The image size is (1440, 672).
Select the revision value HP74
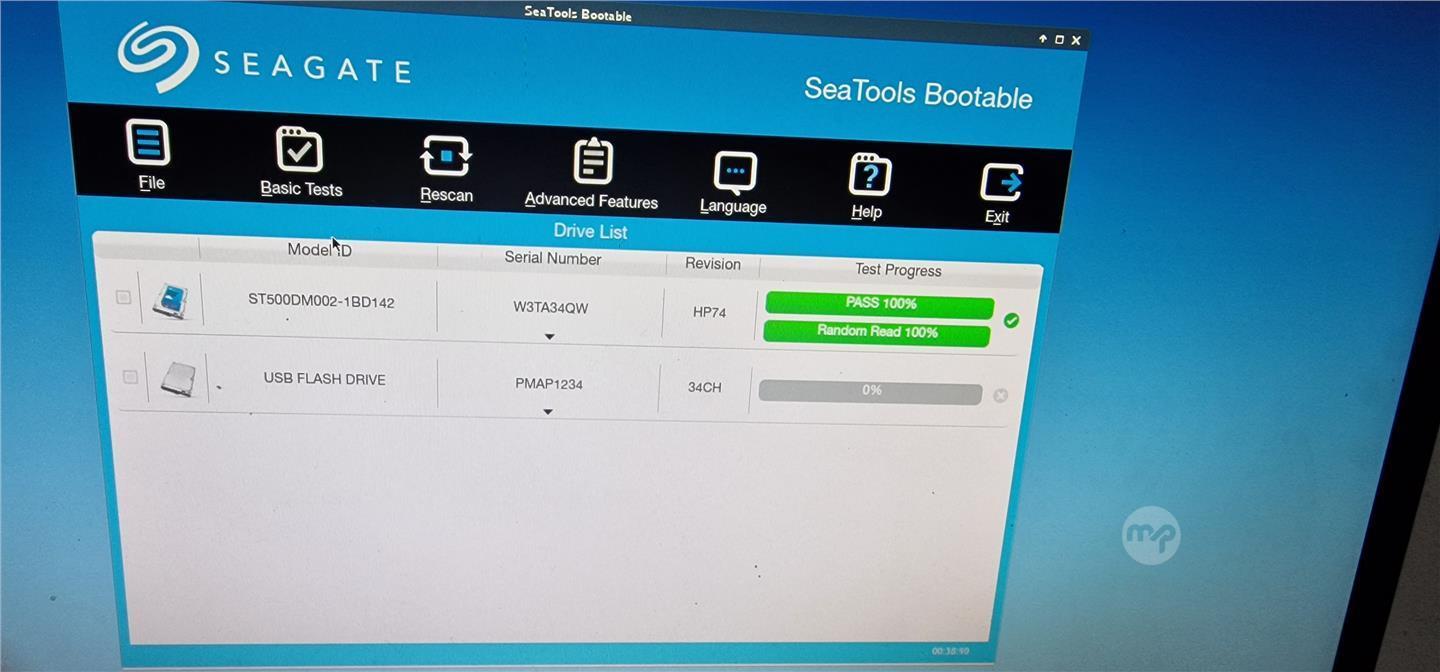pyautogui.click(x=709, y=312)
